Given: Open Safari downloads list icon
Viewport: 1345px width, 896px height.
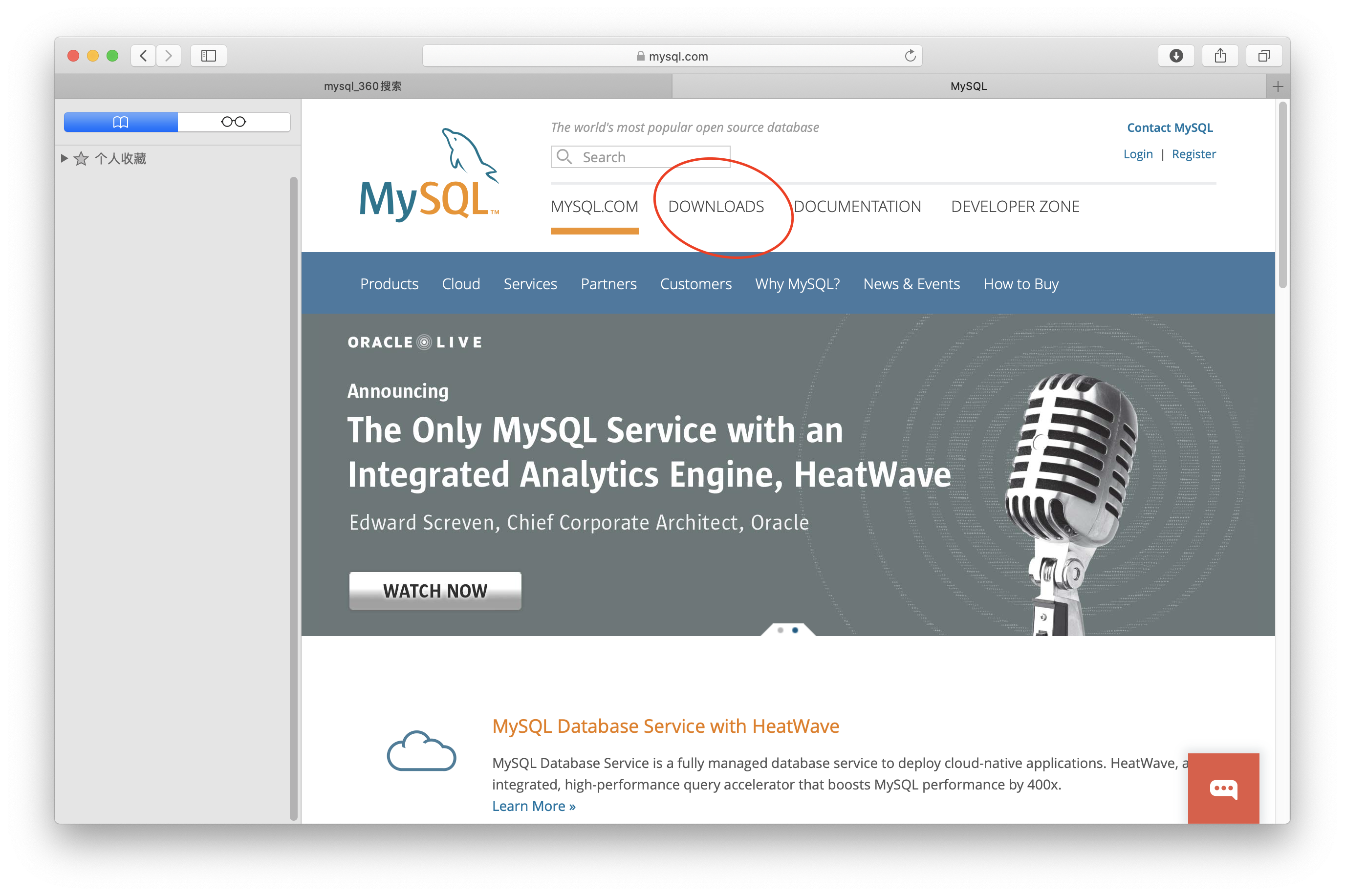Looking at the screenshot, I should pos(1176,55).
